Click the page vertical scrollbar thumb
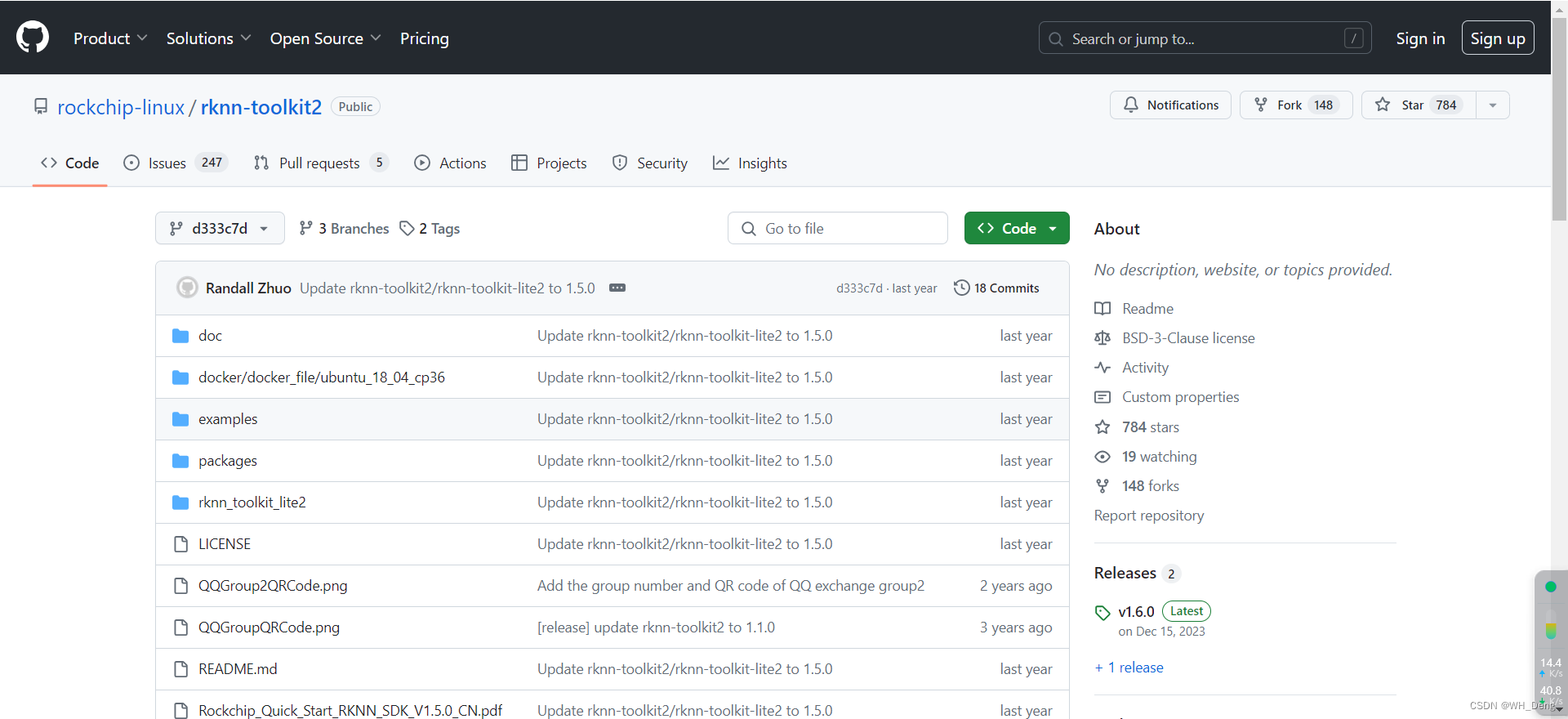This screenshot has height=719, width=1568. 1559,120
